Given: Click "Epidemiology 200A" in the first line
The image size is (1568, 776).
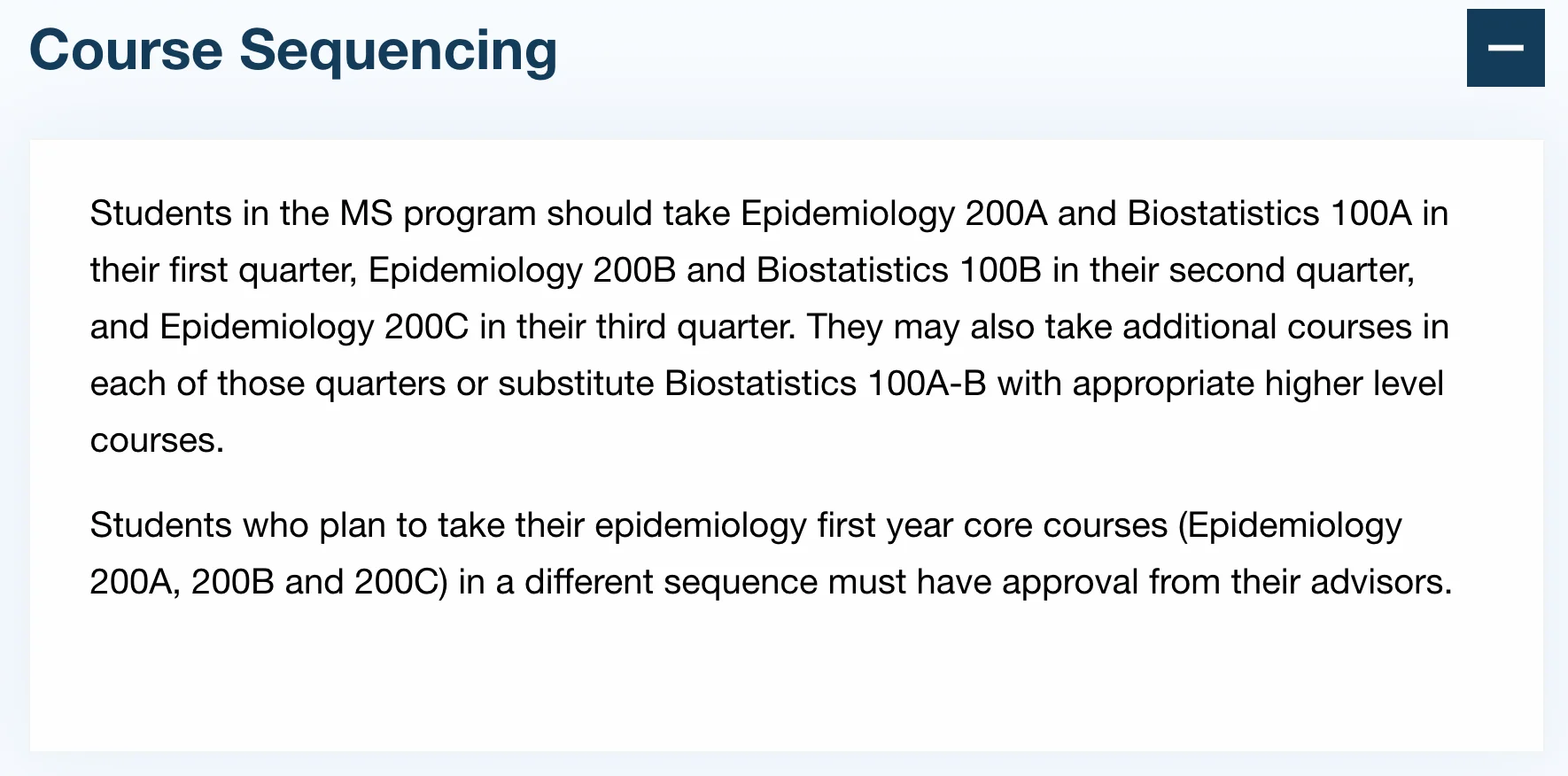Looking at the screenshot, I should point(894,214).
